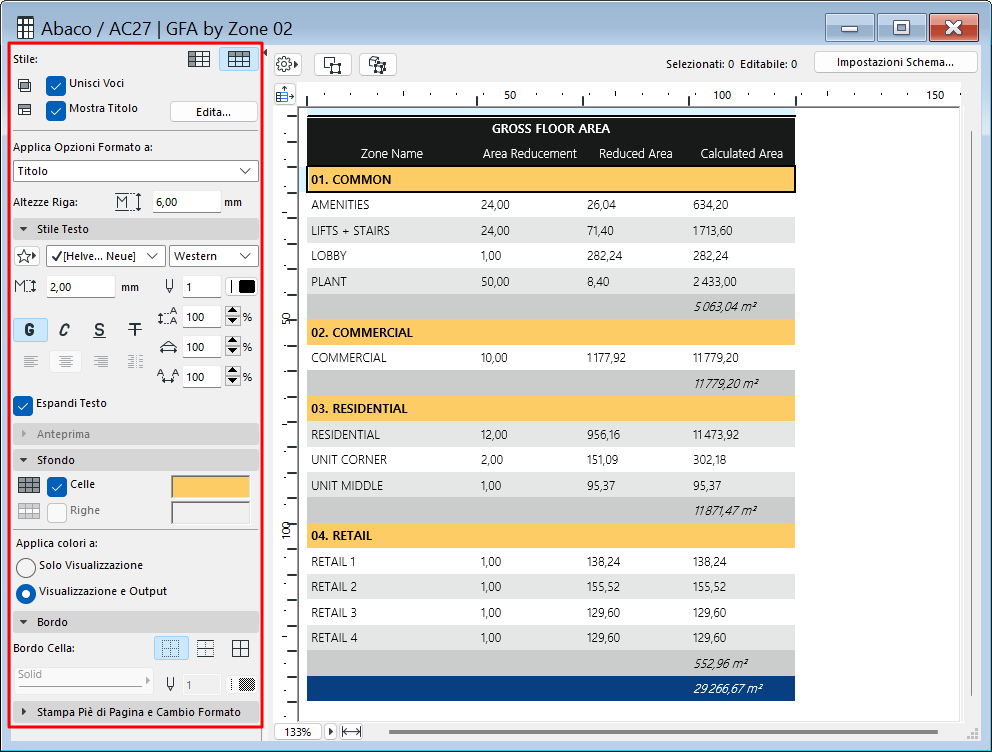Open the favorites star button for fonts
992x752 pixels.
(x=28, y=256)
